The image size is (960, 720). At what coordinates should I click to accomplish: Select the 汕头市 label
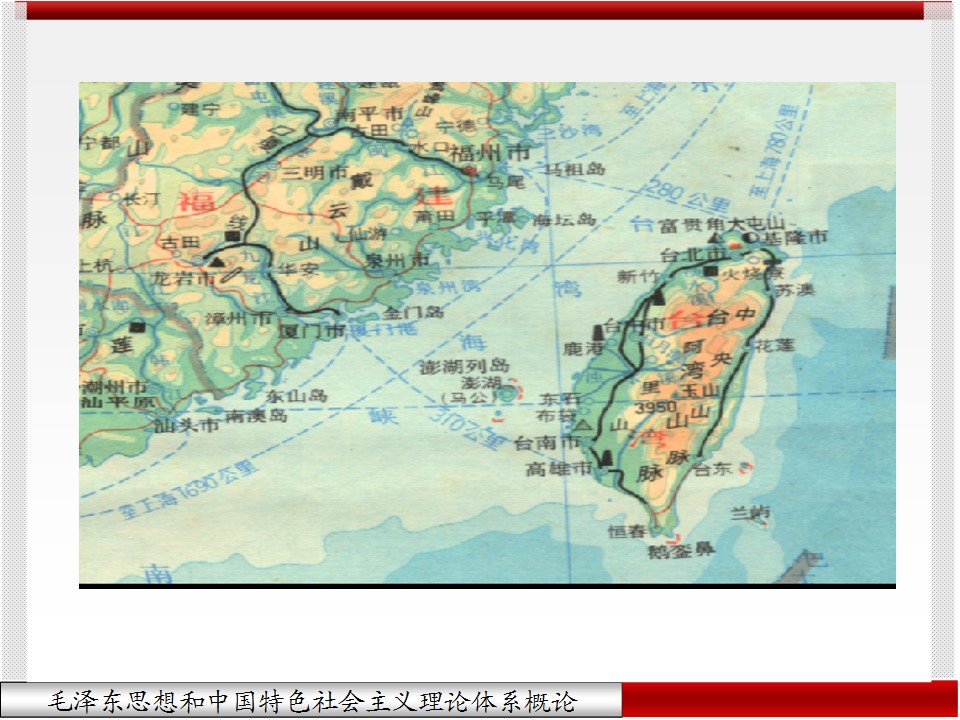(185, 425)
